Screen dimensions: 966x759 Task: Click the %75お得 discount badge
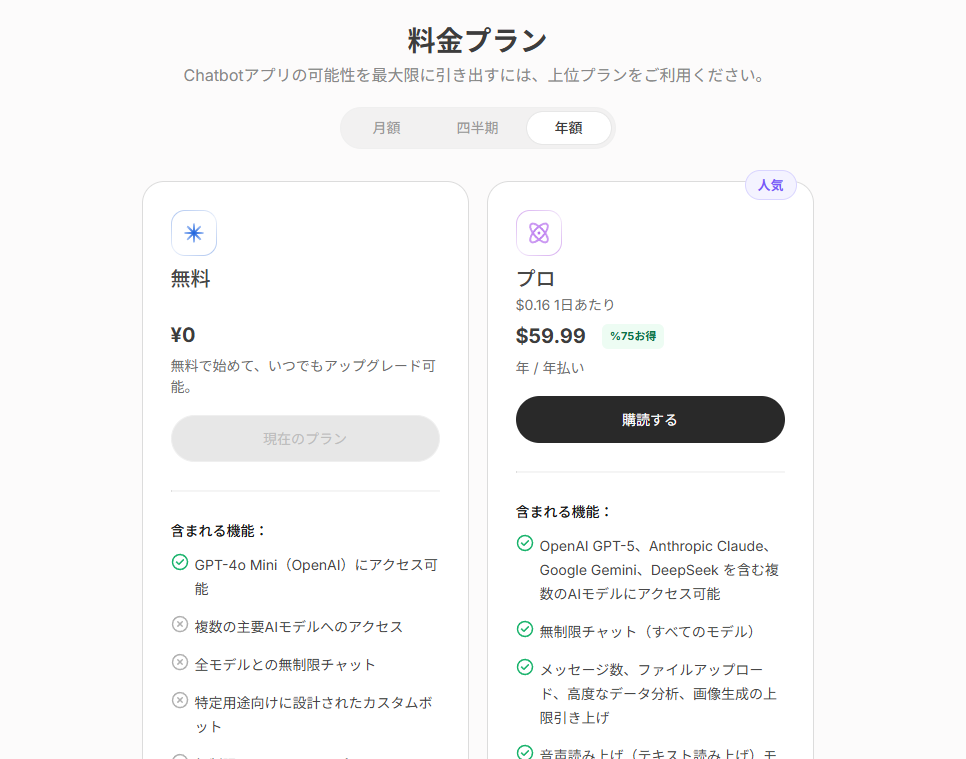coord(633,336)
